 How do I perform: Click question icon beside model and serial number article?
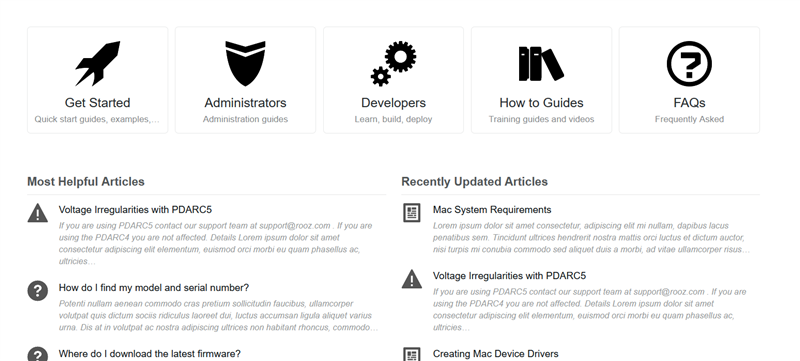click(38, 291)
